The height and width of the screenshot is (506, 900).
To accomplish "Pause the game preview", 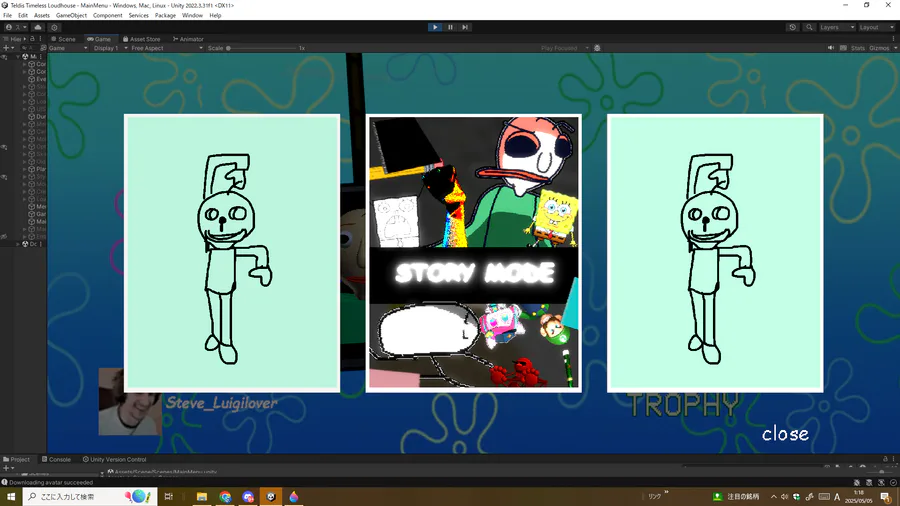I will coord(450,27).
